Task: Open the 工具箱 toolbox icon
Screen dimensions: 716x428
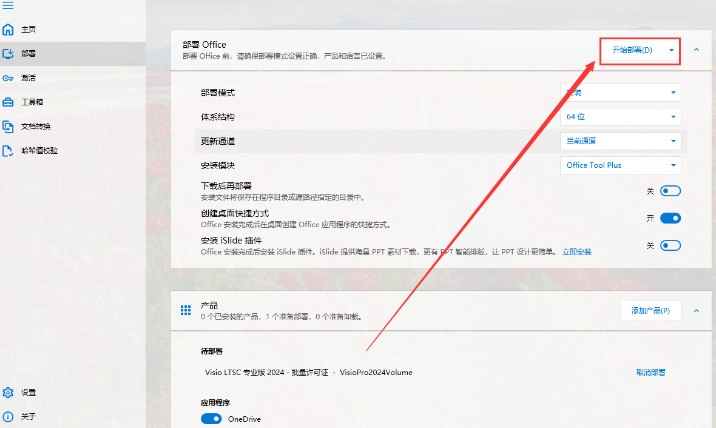Action: click(8, 102)
